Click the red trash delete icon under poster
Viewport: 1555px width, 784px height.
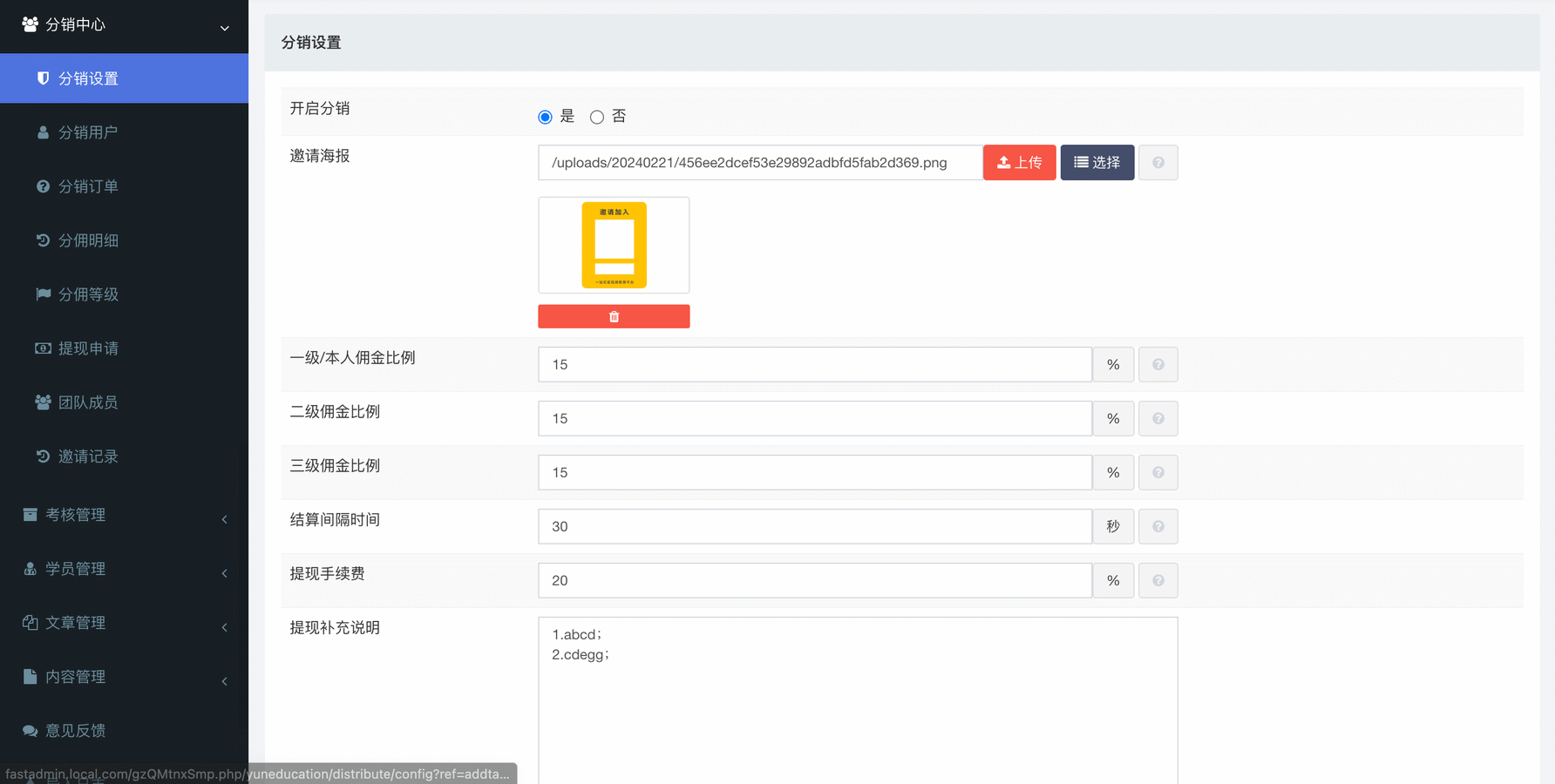point(614,316)
